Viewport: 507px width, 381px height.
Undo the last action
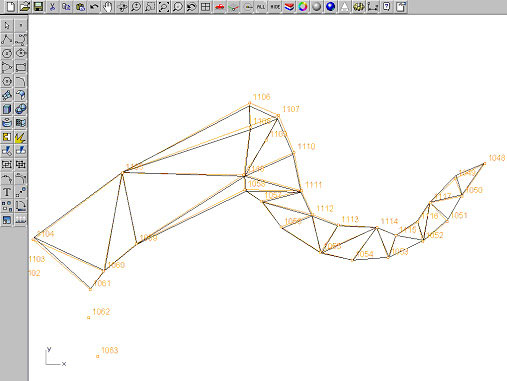94,6
